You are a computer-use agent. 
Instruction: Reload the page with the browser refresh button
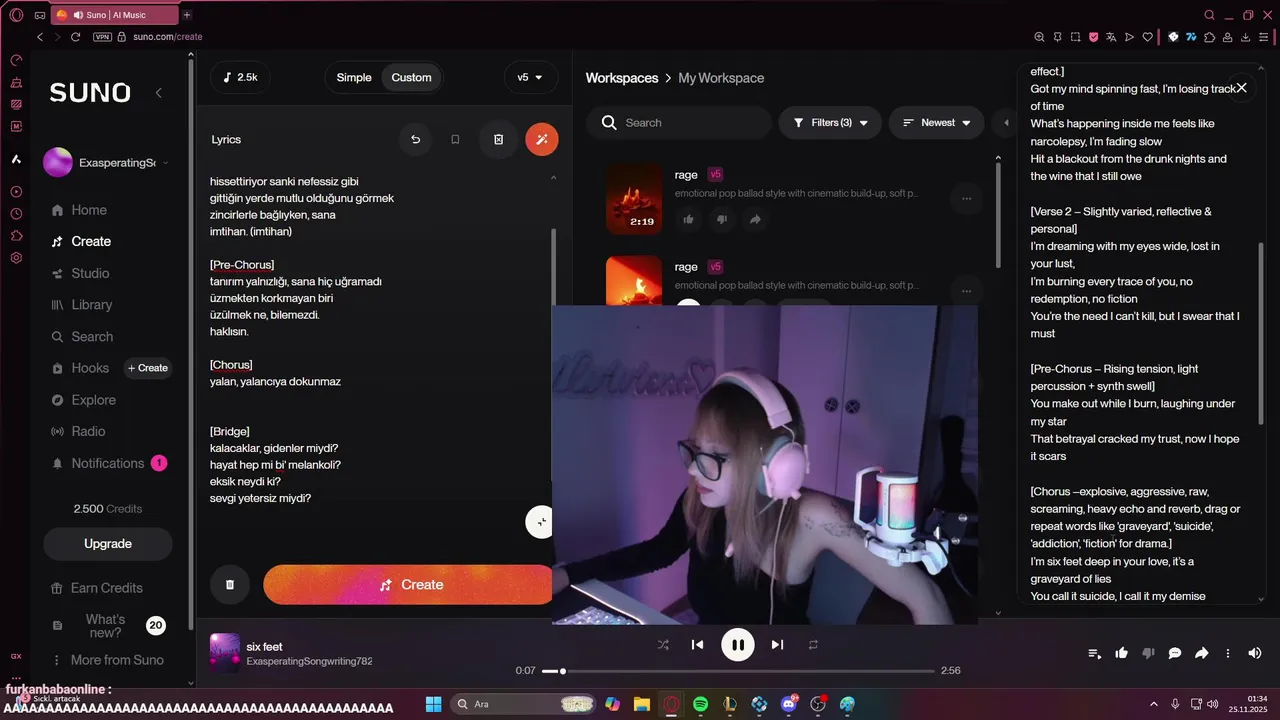point(75,37)
